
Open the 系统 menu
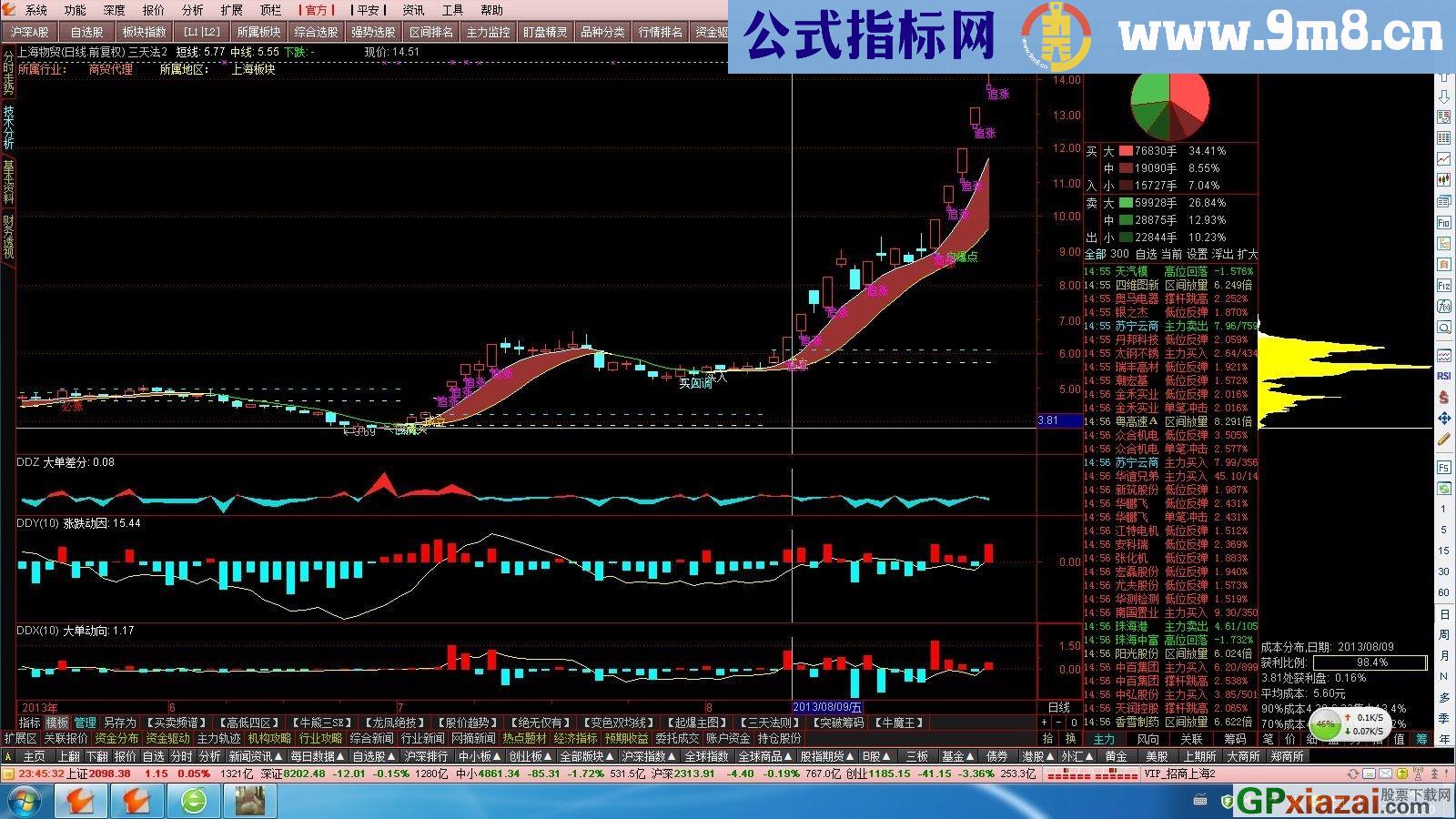(35, 10)
